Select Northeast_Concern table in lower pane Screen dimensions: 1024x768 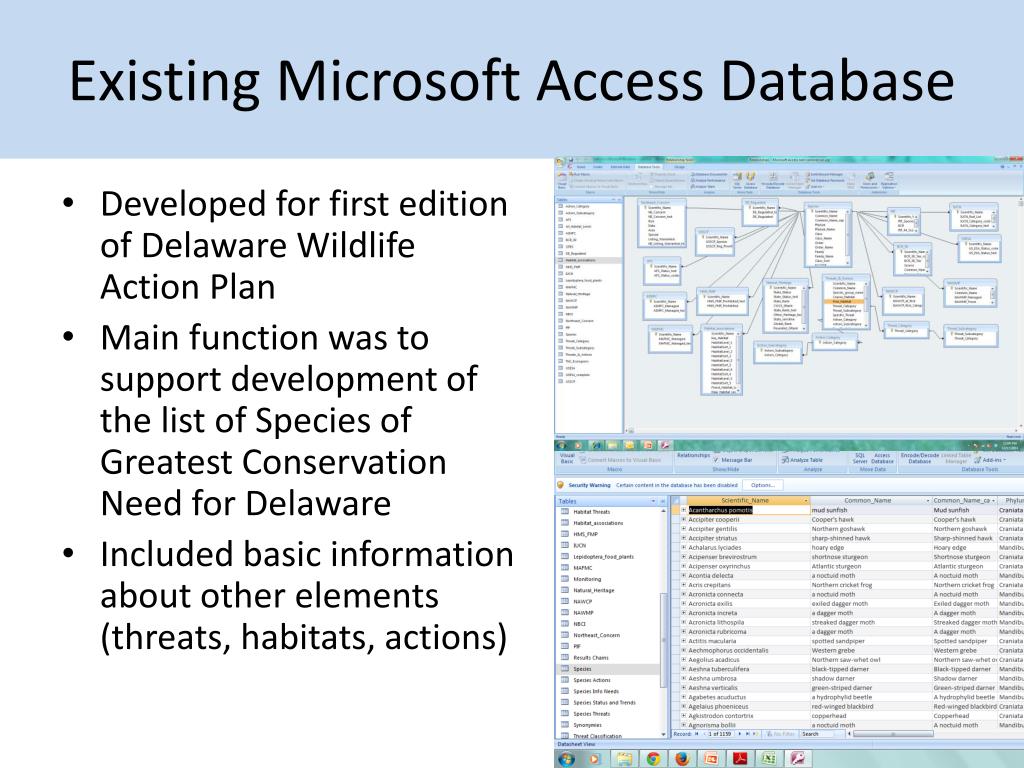[596, 635]
